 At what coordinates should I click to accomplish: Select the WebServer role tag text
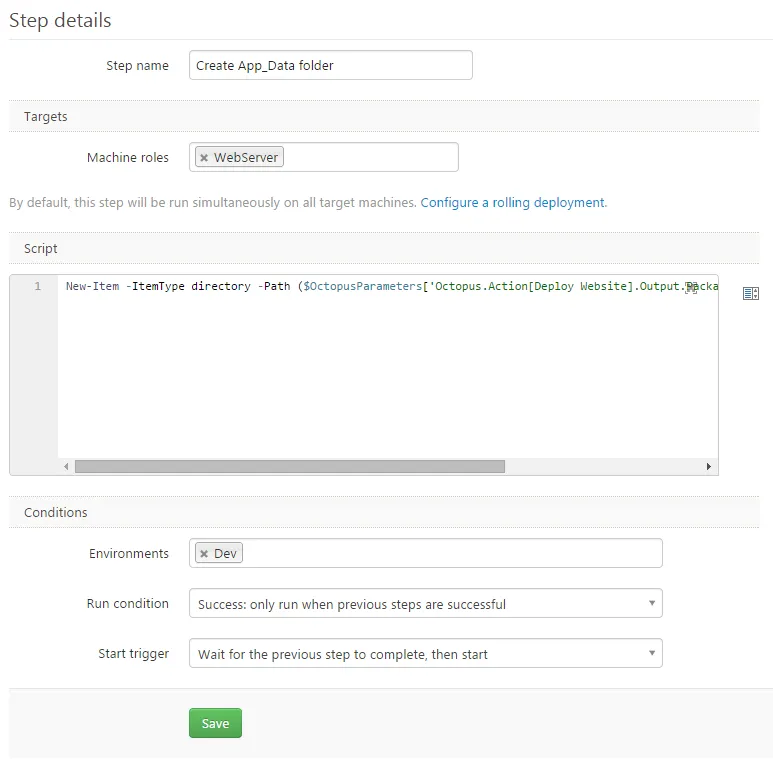click(x=246, y=158)
